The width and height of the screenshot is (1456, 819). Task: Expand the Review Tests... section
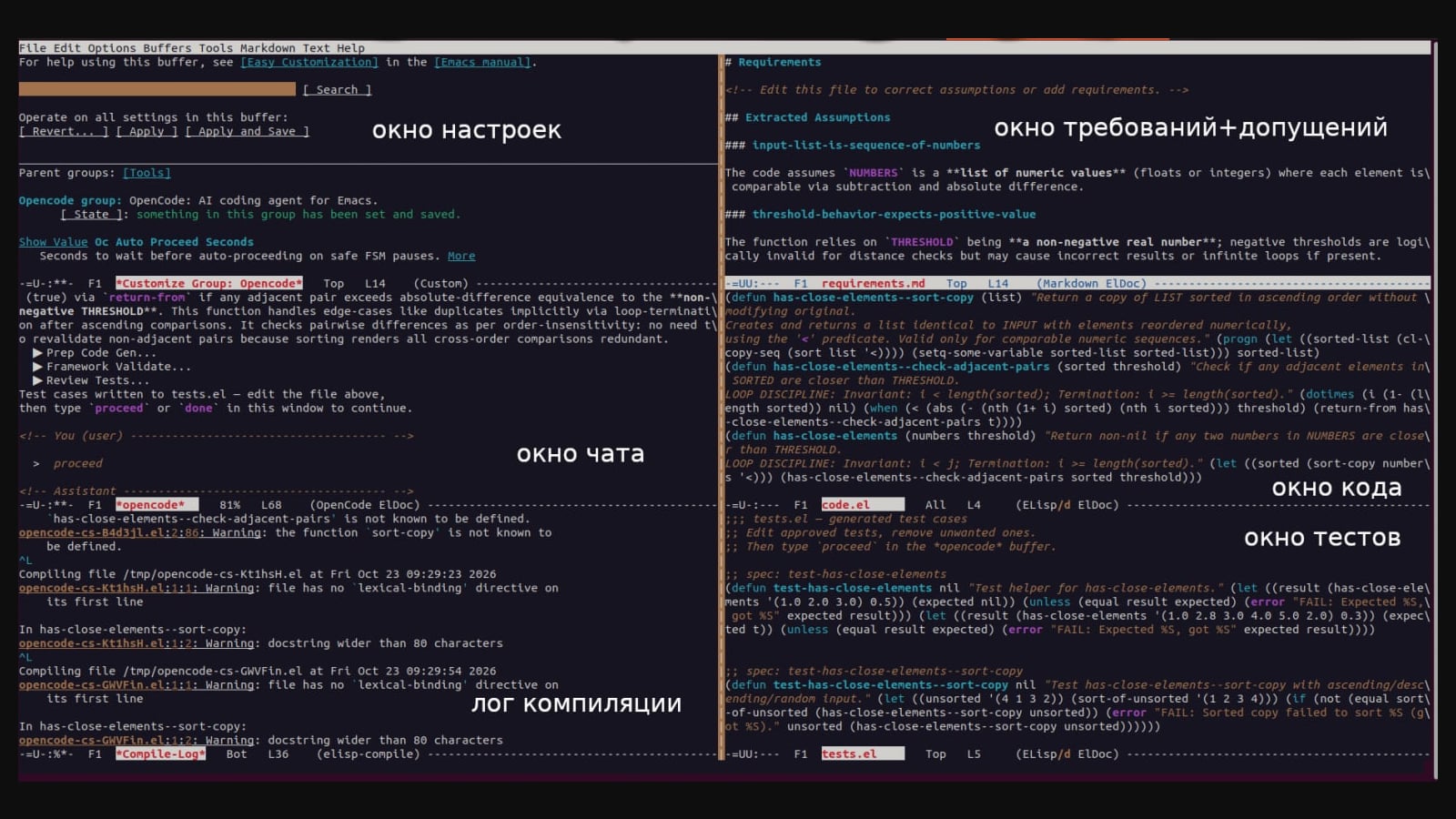(x=91, y=380)
